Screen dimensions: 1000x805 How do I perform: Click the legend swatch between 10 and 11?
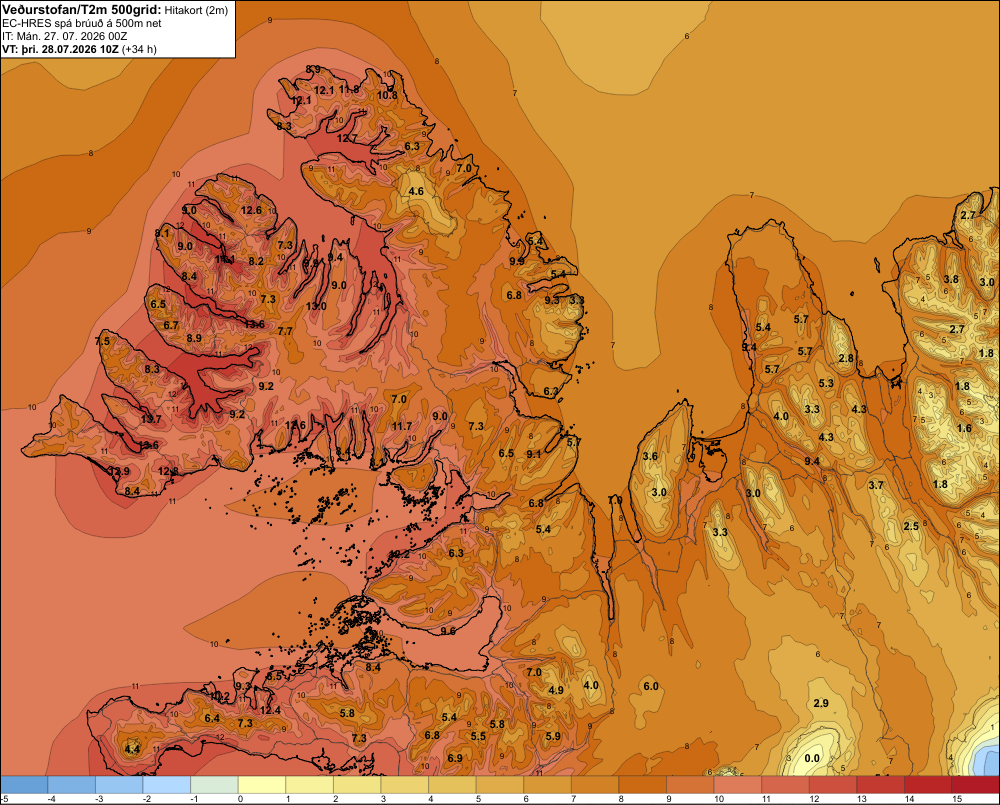(738, 785)
